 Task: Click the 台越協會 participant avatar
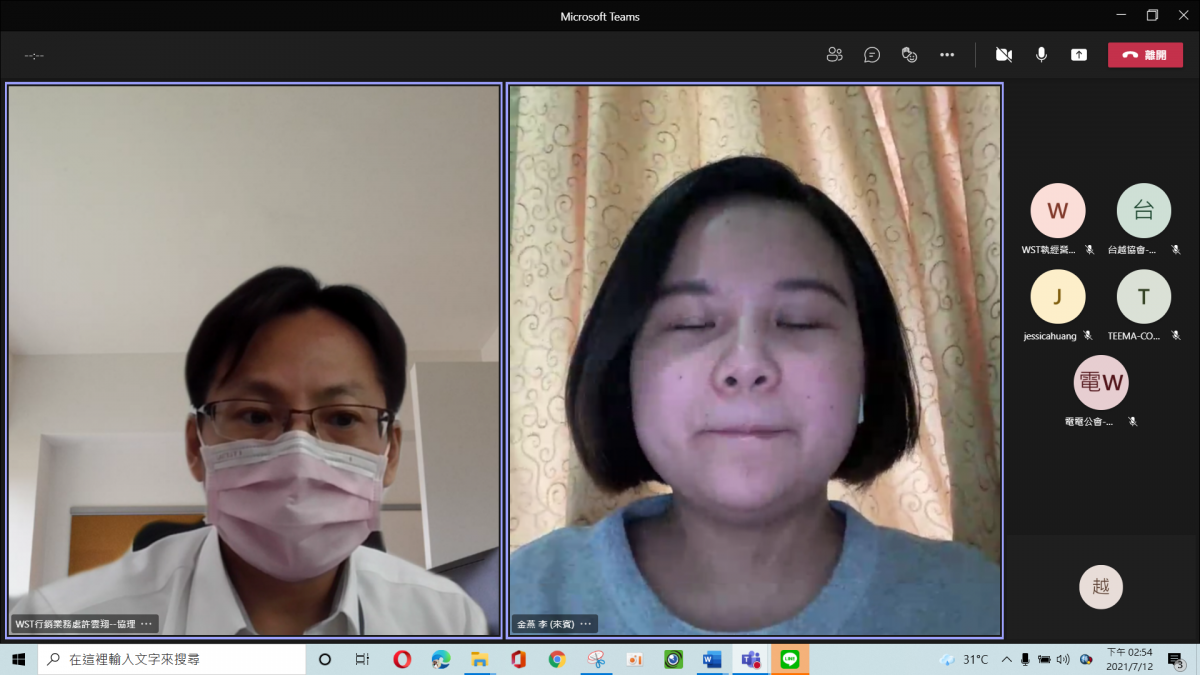[x=1143, y=211]
